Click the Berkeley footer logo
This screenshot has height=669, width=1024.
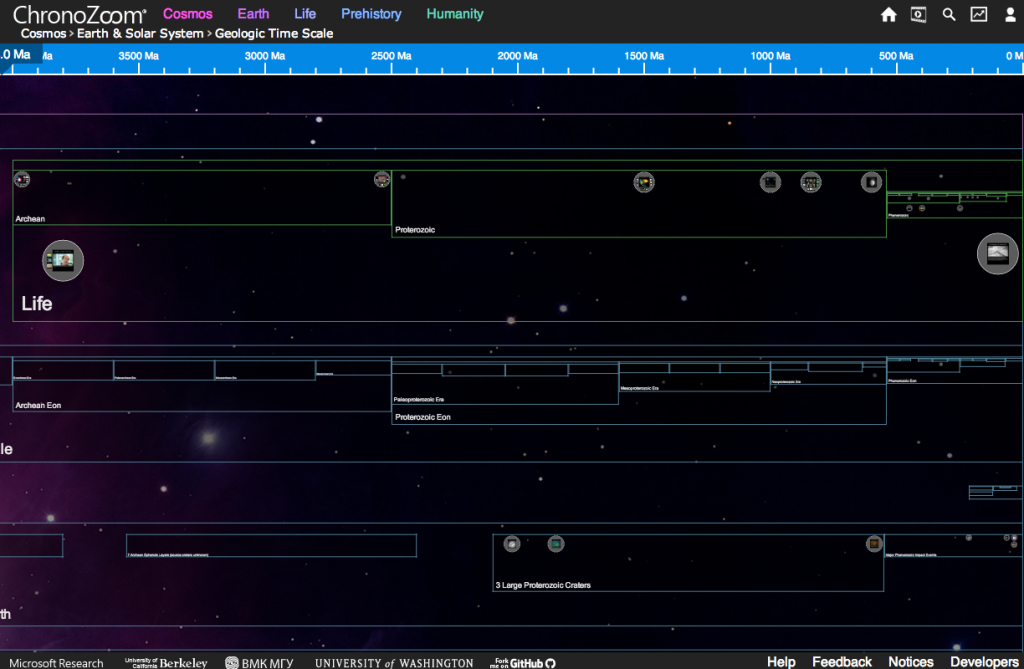pyautogui.click(x=166, y=663)
